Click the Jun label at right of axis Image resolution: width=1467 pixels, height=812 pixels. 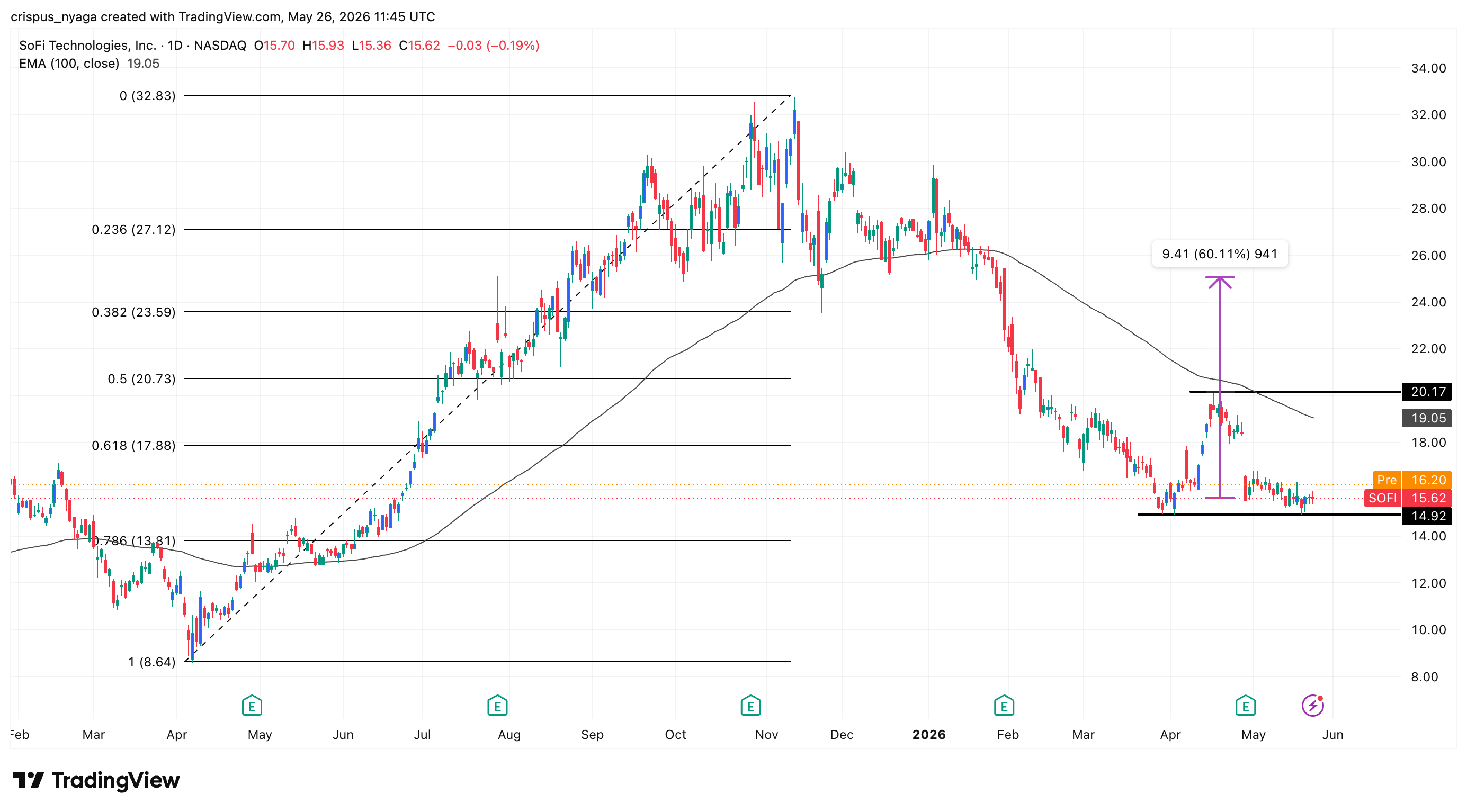coord(1332,735)
